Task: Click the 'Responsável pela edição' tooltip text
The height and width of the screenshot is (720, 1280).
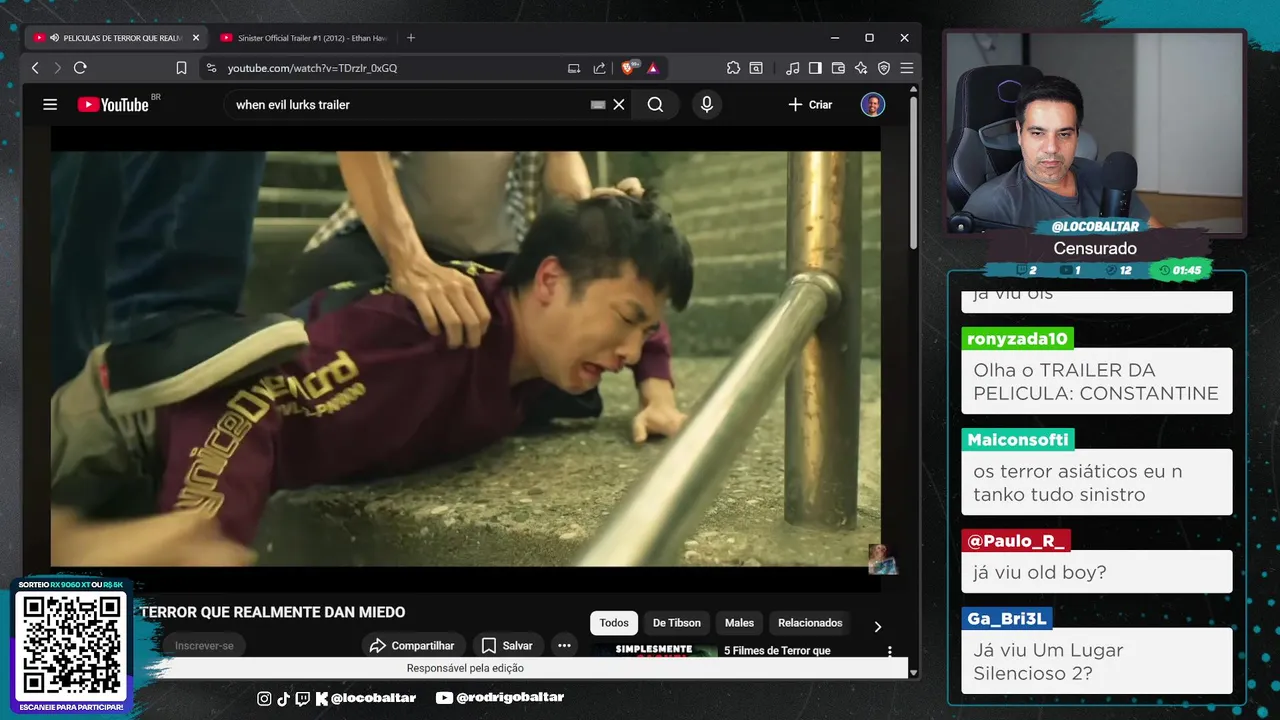Action: 465,668
